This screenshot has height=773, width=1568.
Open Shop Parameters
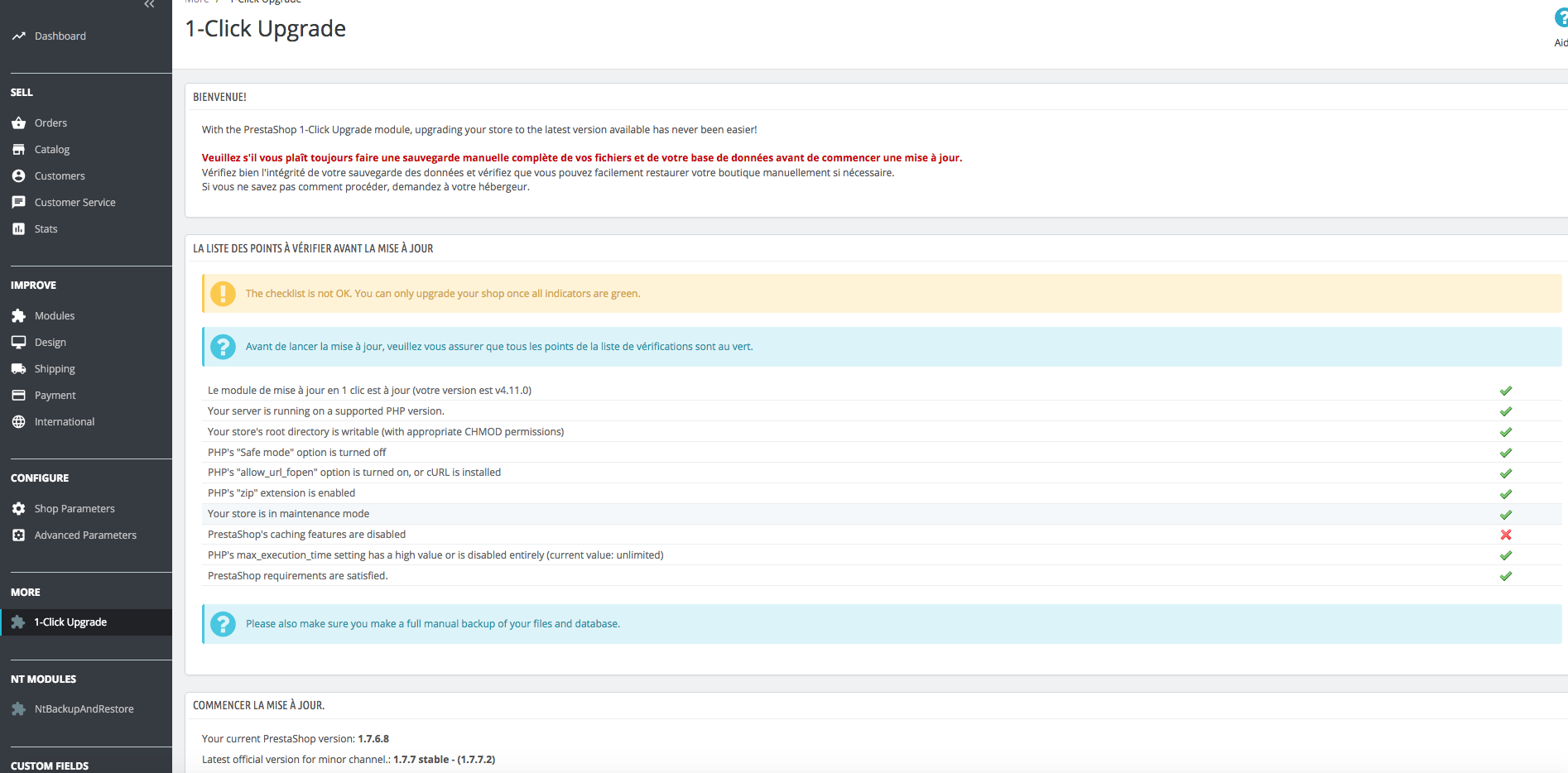click(75, 509)
